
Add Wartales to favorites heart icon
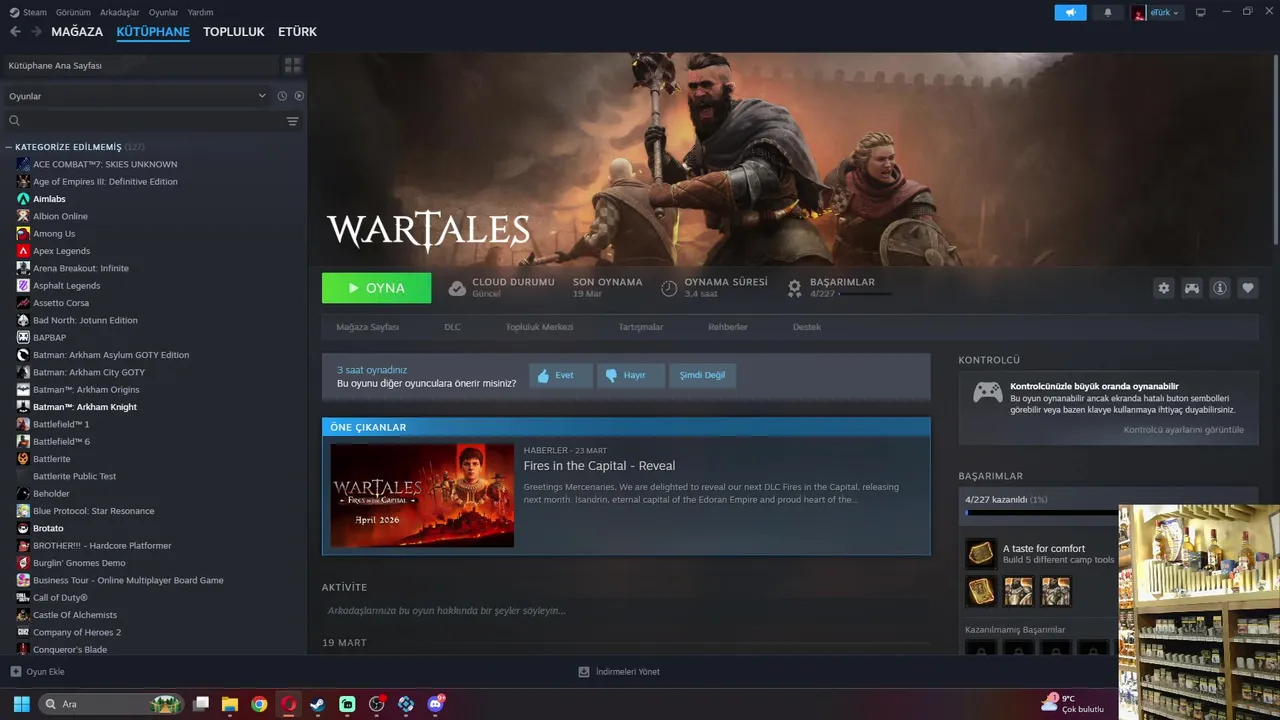coord(1248,288)
